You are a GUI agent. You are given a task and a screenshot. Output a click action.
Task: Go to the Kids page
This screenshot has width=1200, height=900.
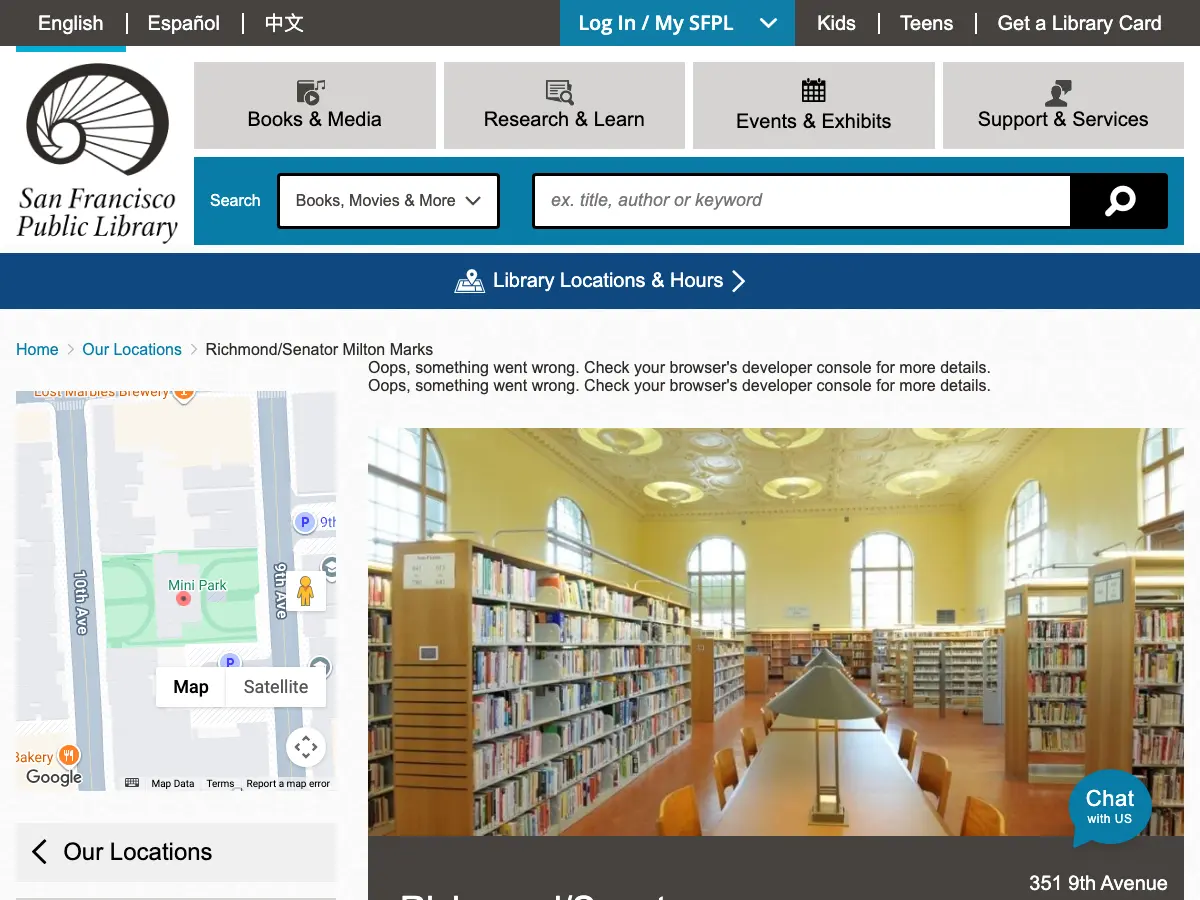836,23
